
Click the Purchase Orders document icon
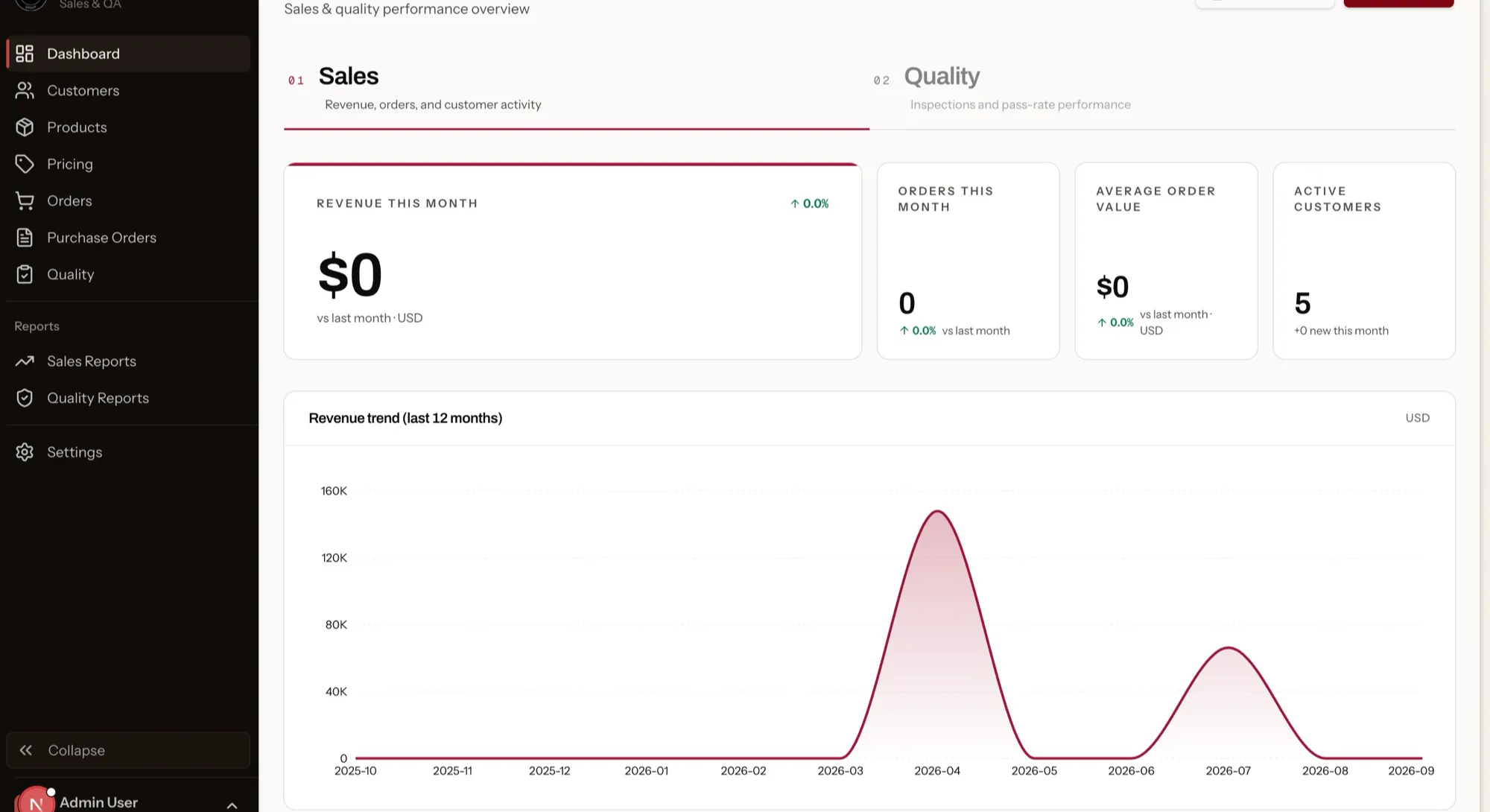tap(25, 238)
